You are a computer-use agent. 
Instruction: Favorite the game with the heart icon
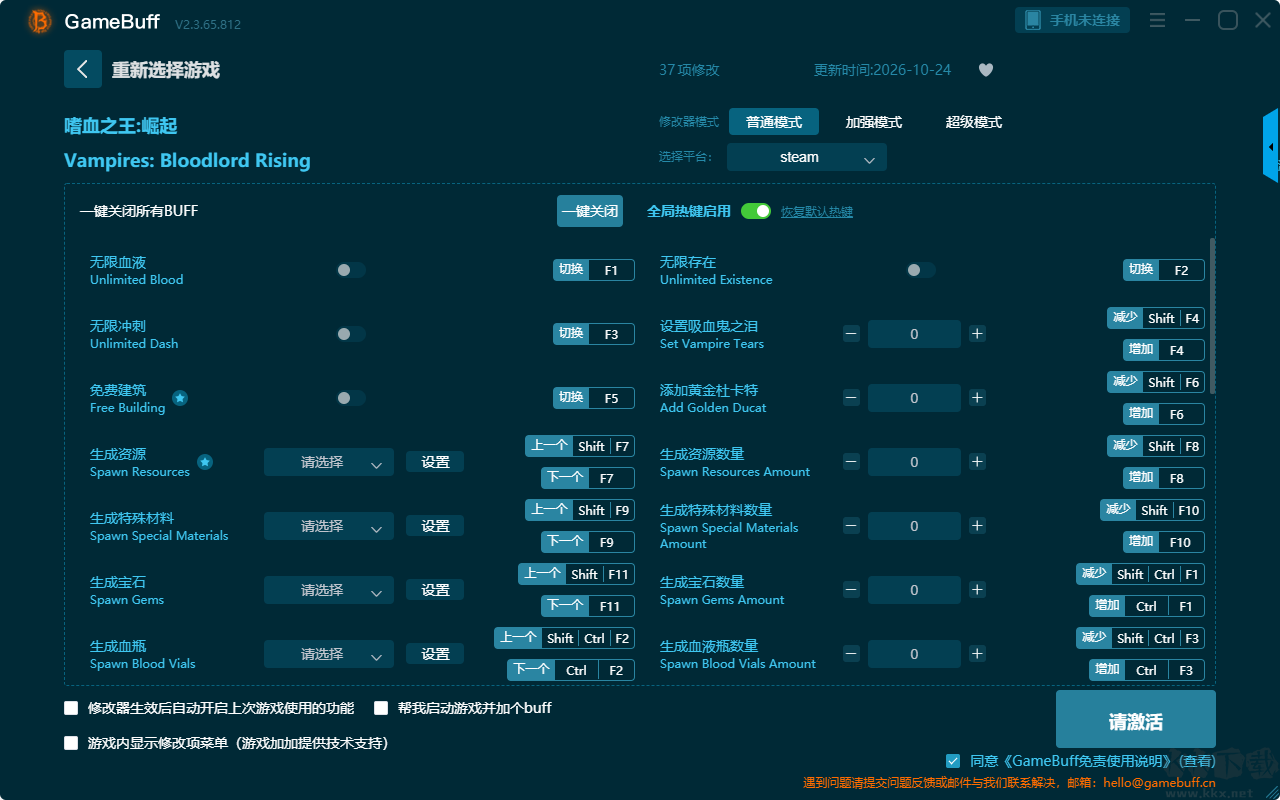(x=985, y=70)
